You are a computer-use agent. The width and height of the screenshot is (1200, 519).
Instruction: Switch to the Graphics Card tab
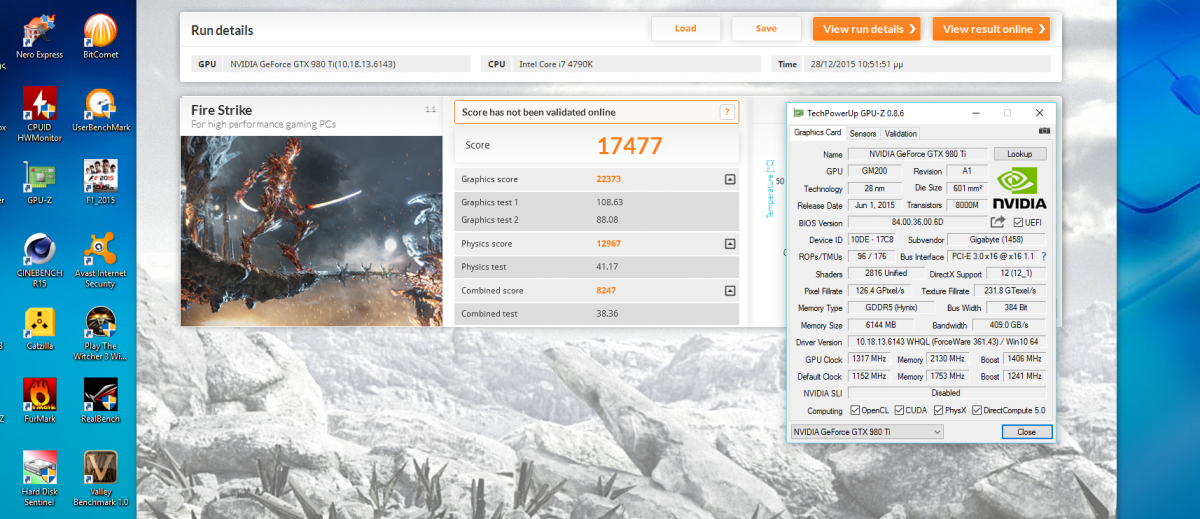pyautogui.click(x=817, y=132)
